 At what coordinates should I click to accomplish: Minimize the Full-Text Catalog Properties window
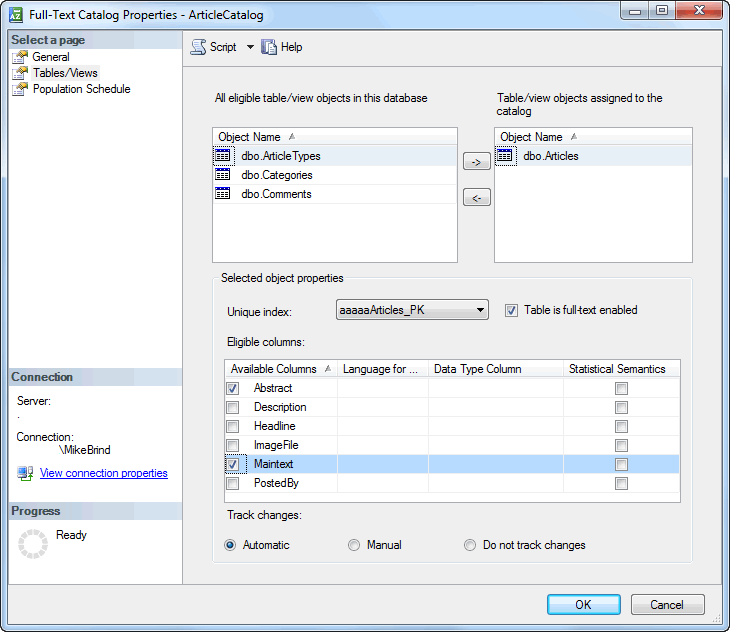coord(635,10)
